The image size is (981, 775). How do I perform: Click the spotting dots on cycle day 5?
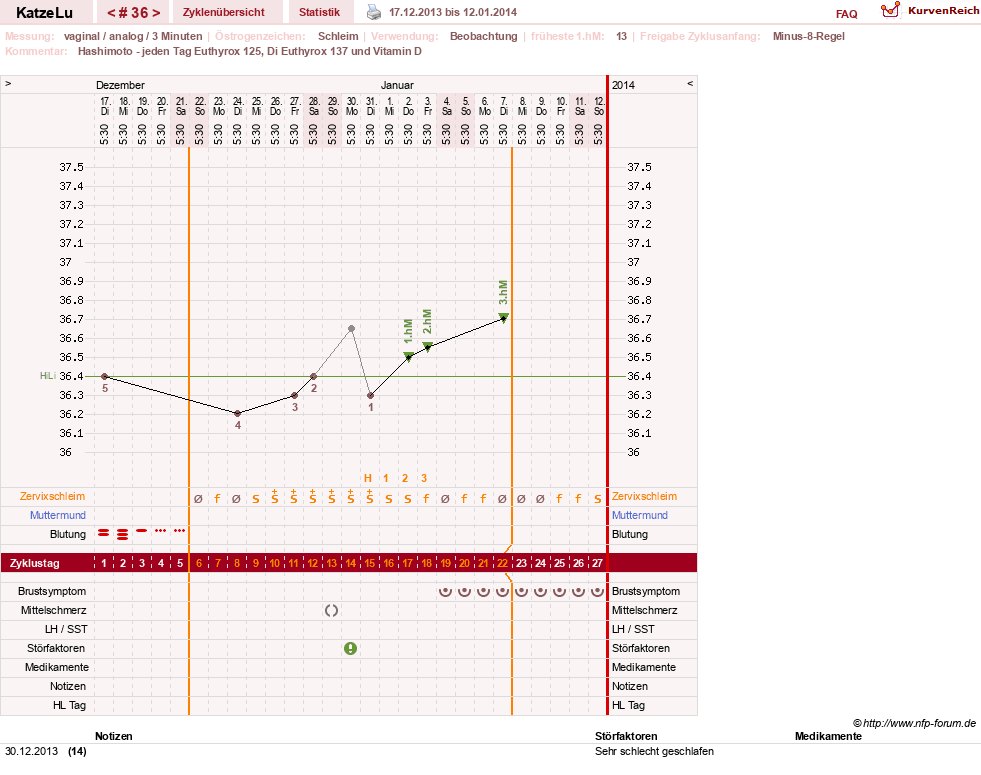(x=180, y=530)
